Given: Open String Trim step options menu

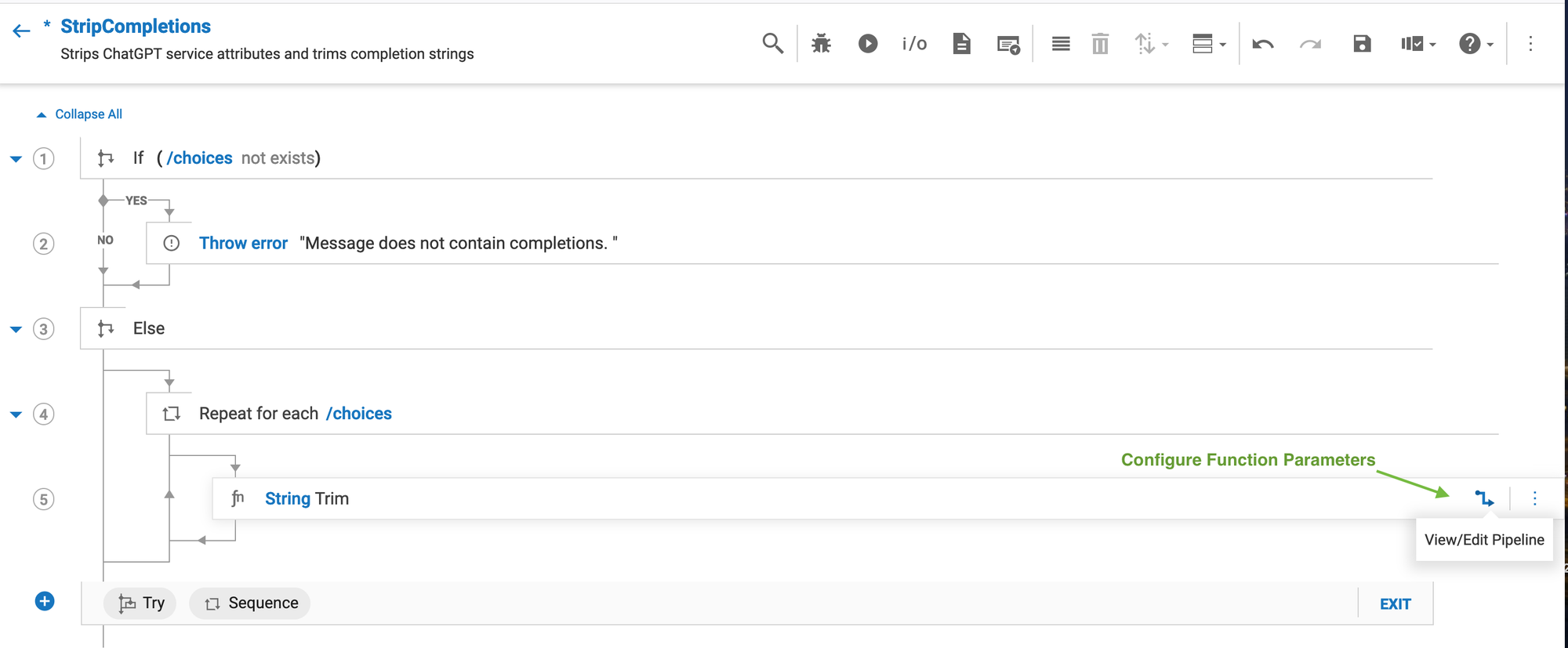Looking at the screenshot, I should [1534, 498].
